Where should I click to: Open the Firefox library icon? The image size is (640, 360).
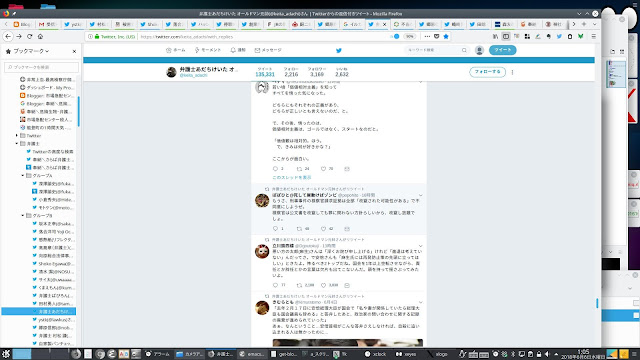coord(495,36)
